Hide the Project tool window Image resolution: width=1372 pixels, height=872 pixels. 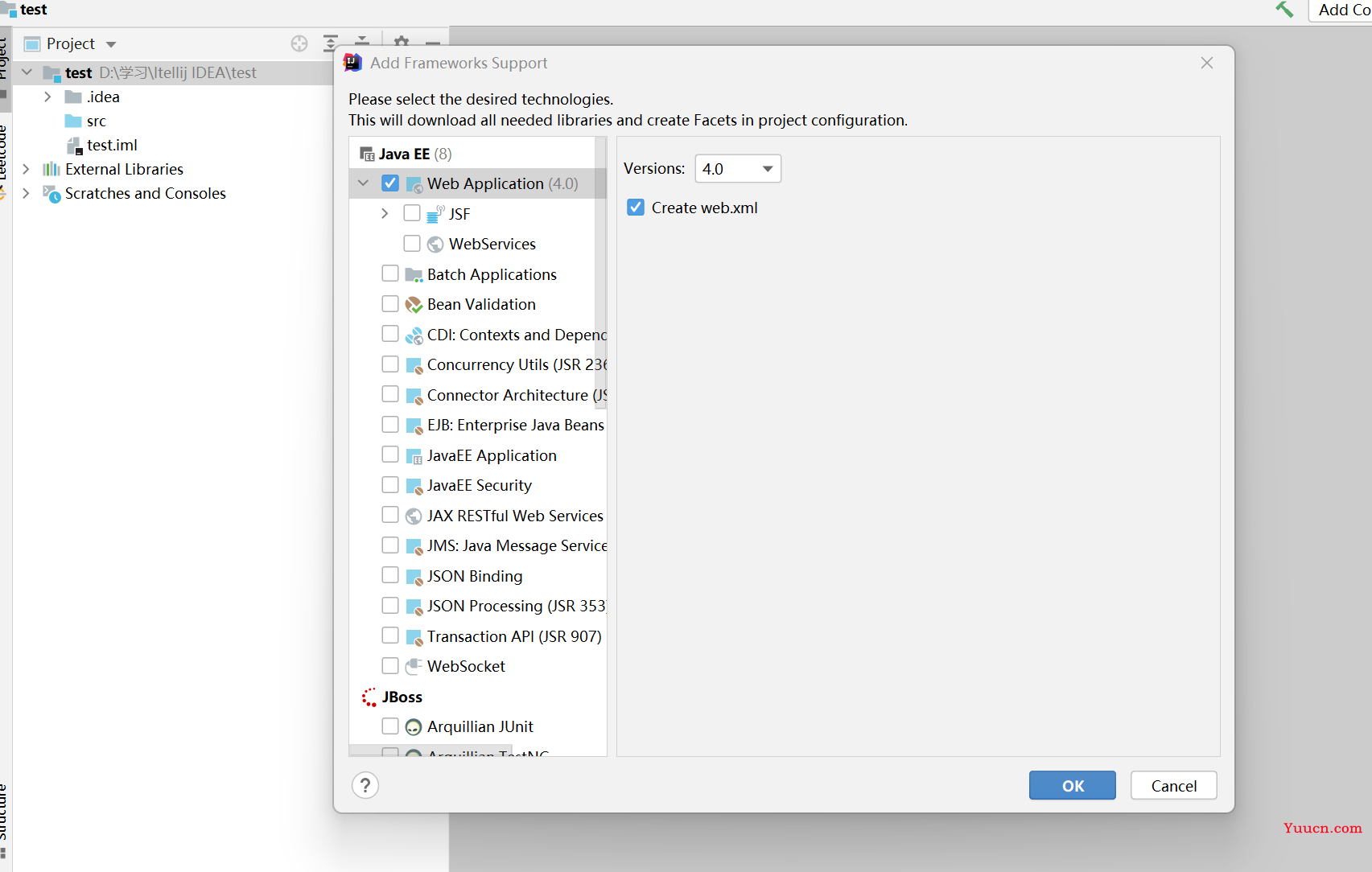tap(433, 43)
